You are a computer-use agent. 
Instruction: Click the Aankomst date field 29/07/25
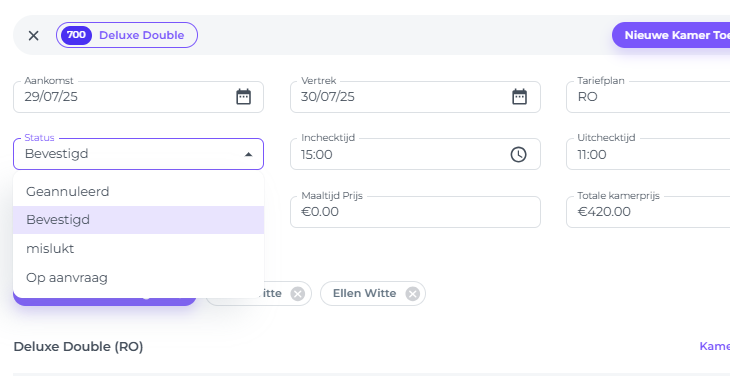138,97
